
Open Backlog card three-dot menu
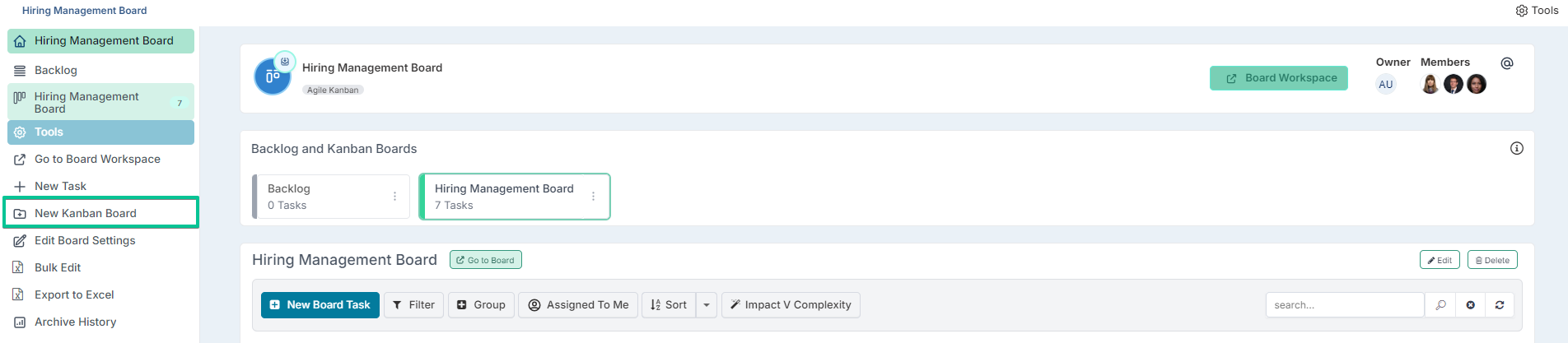point(394,197)
